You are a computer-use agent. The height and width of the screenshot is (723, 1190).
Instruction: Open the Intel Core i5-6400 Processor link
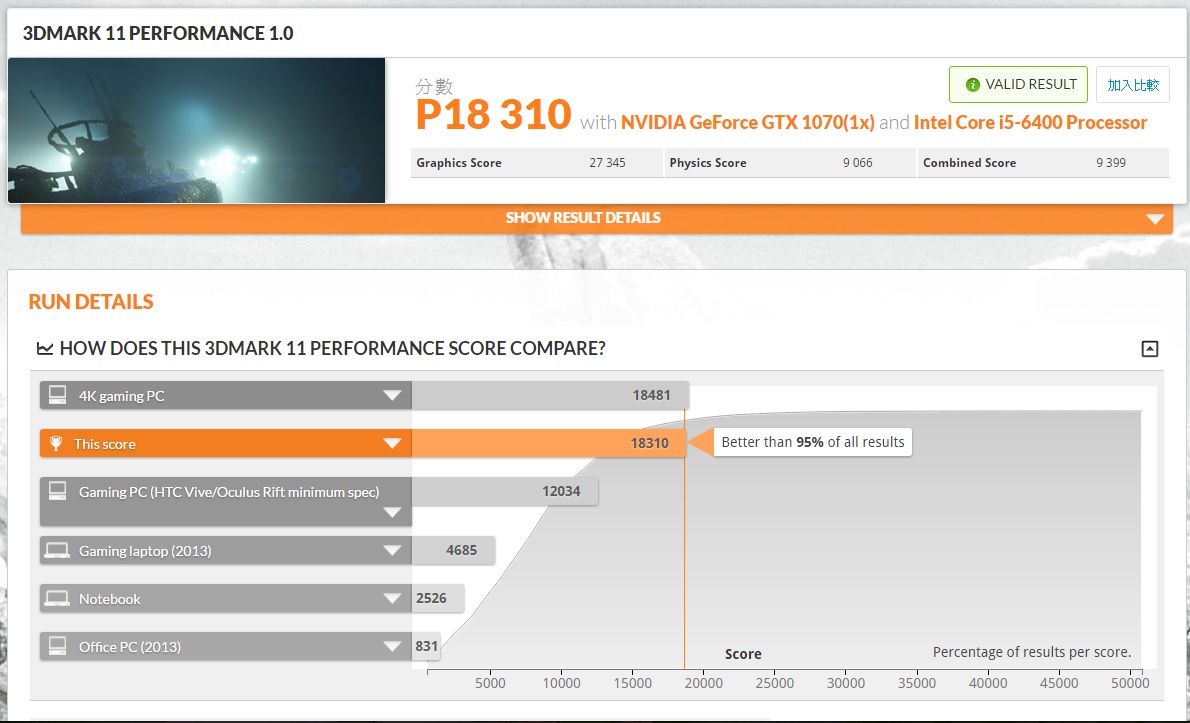click(1030, 122)
